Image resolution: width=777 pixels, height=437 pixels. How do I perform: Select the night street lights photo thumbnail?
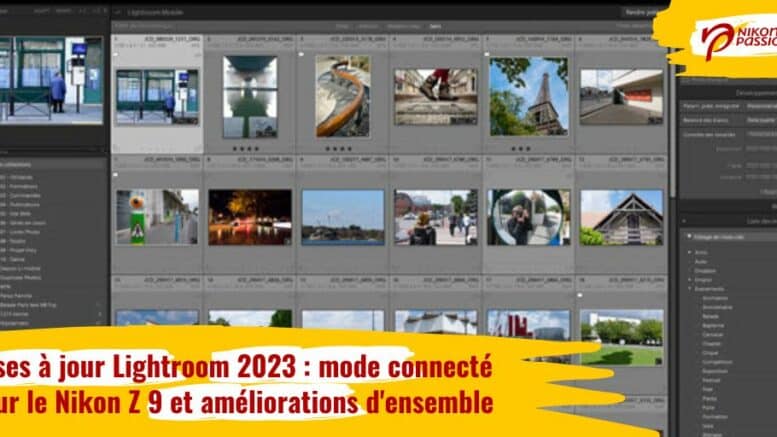pos(250,217)
